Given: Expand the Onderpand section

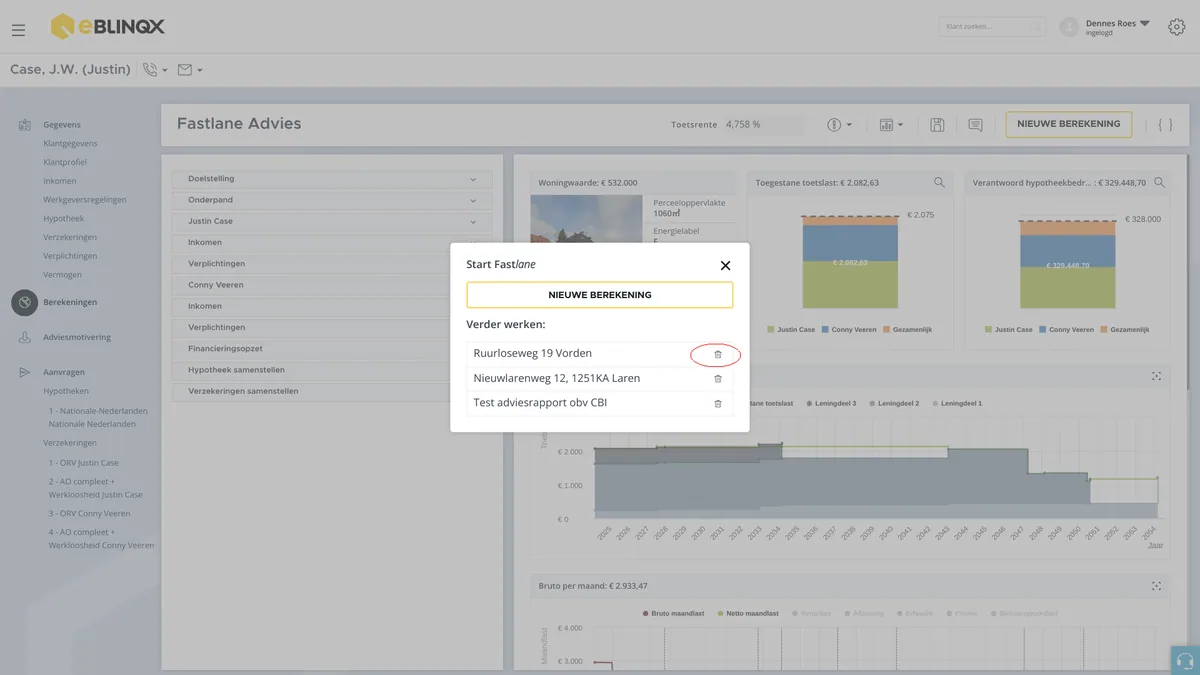Looking at the screenshot, I should coord(332,200).
